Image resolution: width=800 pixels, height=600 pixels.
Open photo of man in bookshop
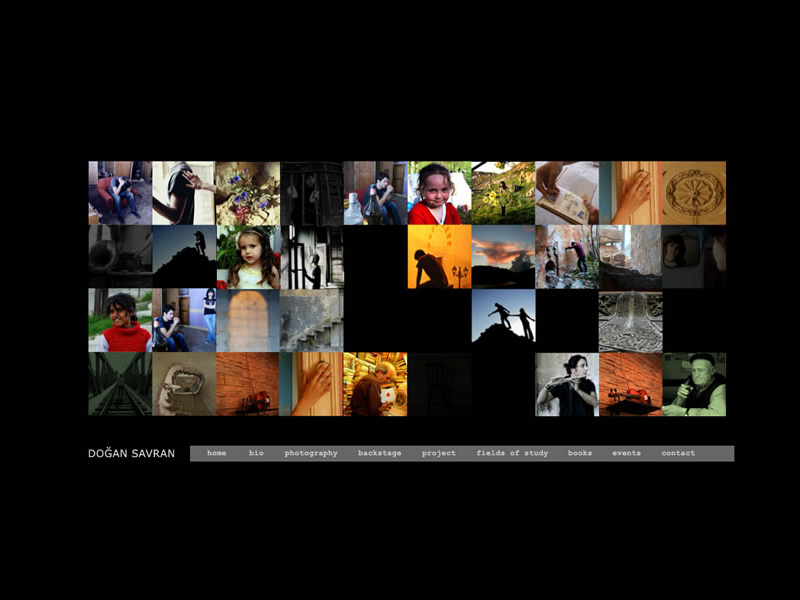click(376, 384)
